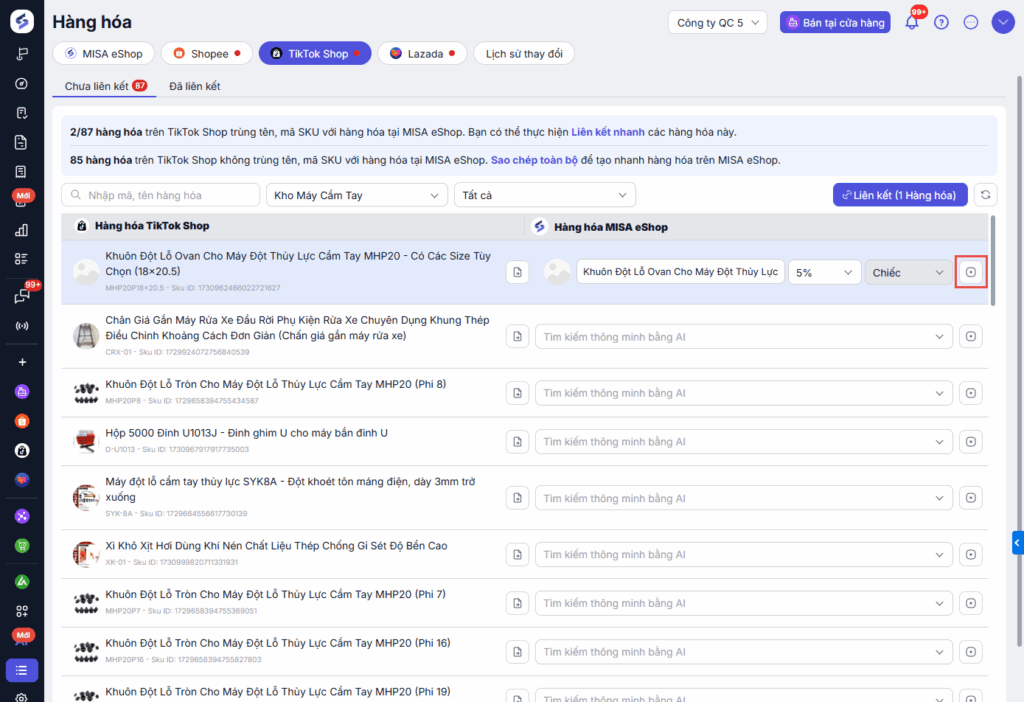
Task: Click the circle action icon for Máy đột lỗ SYK8A row
Action: coord(971,498)
